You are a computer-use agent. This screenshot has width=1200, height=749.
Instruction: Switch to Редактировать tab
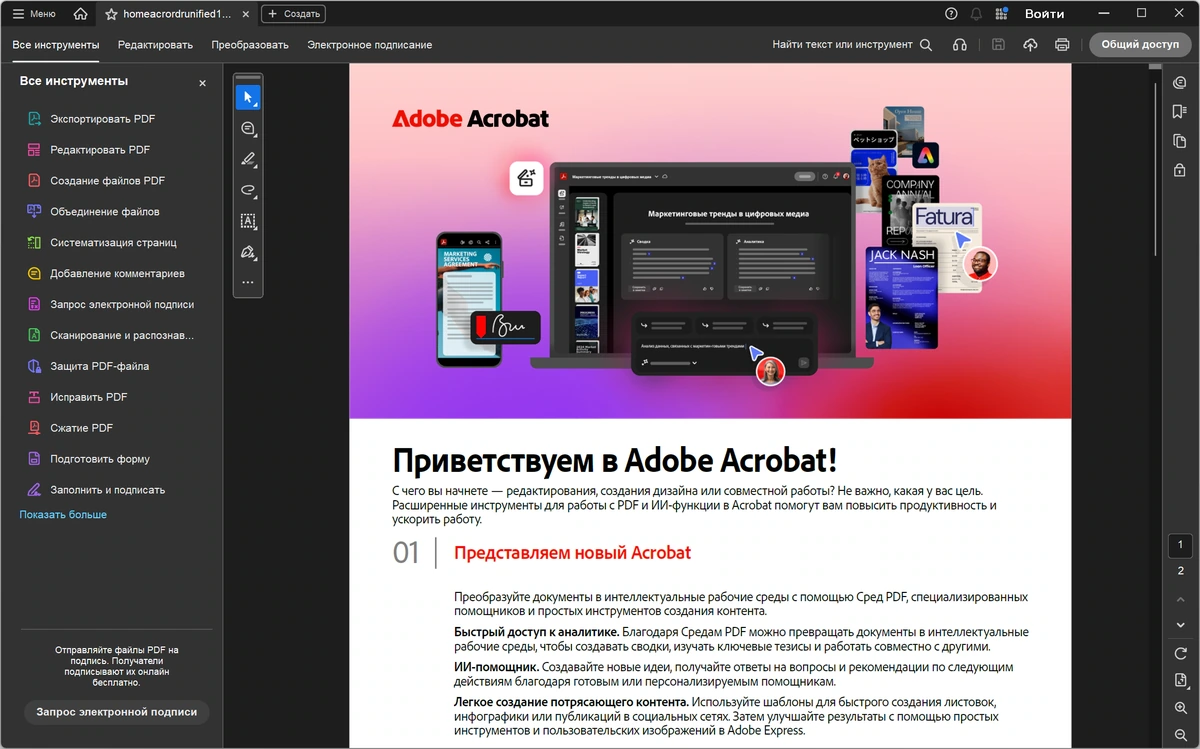coord(155,45)
